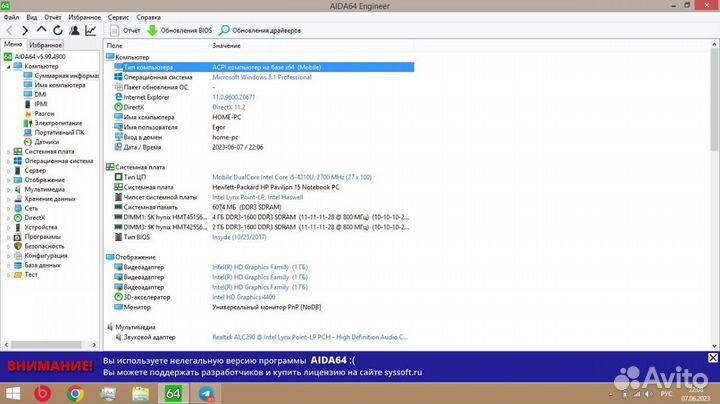Click the Отчёт report toolbar button
This screenshot has width=720, height=404.
[125, 31]
